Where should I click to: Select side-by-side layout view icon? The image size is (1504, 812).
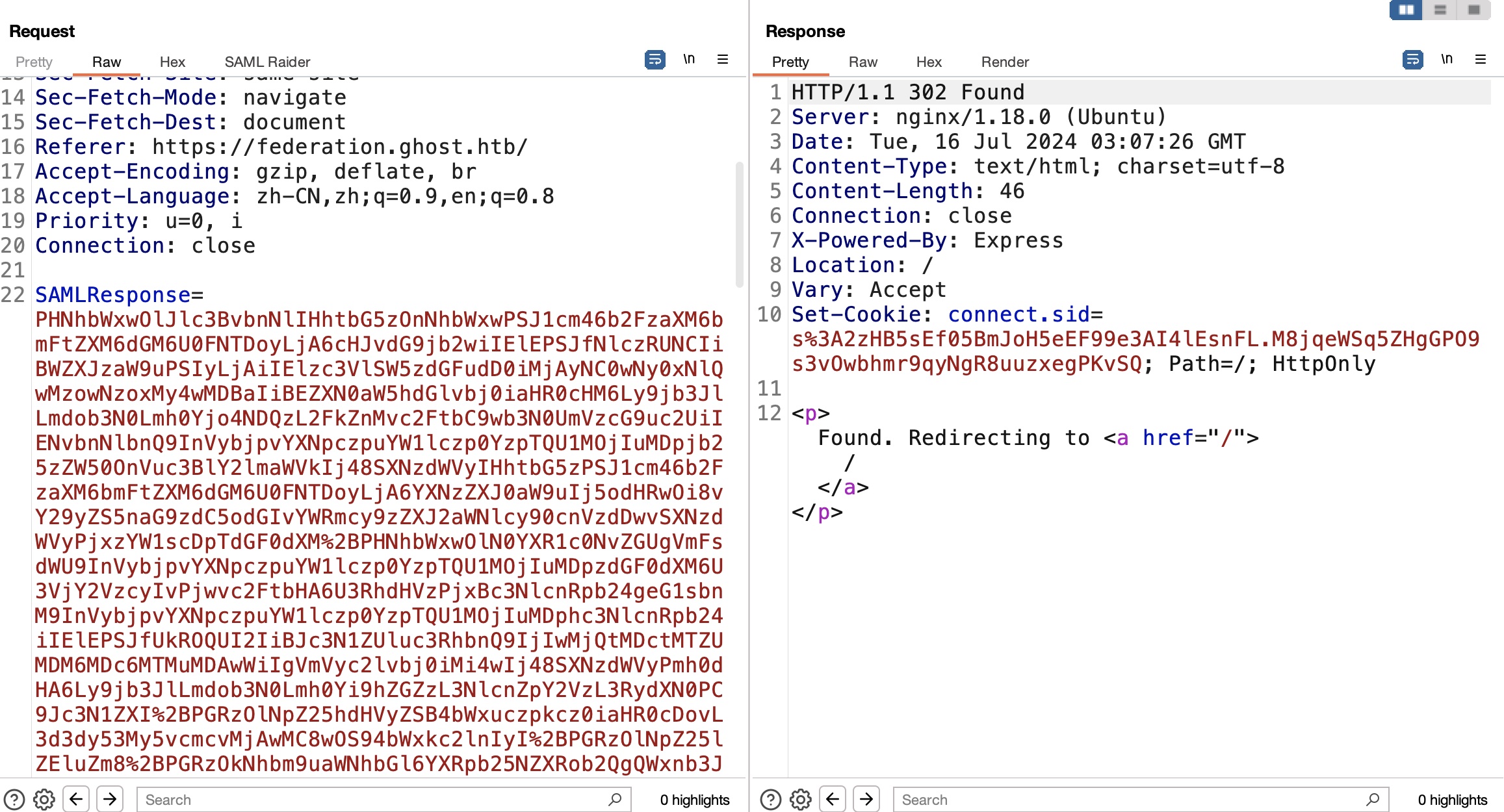[x=1406, y=10]
